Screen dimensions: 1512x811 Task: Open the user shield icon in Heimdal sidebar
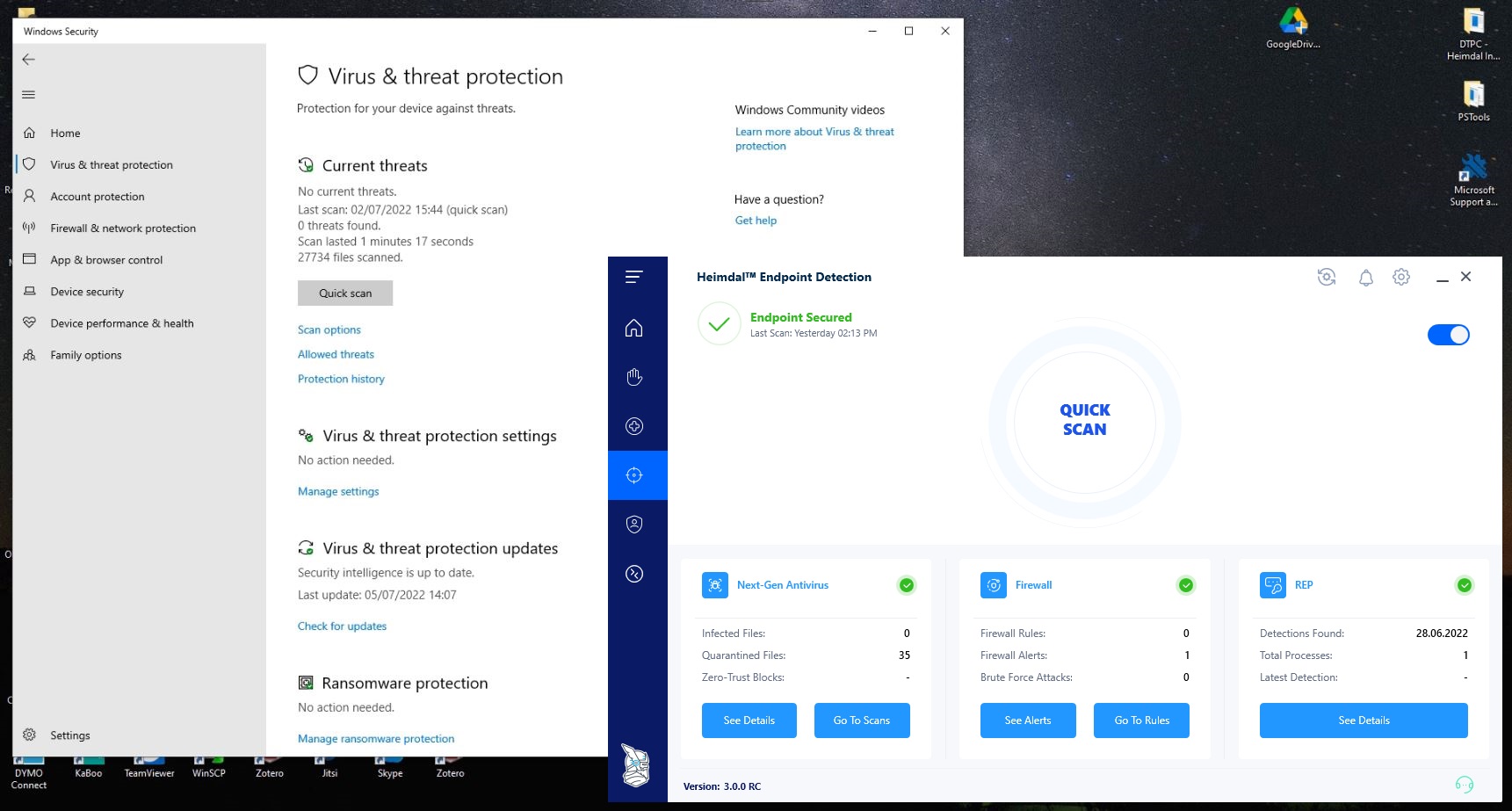tap(634, 525)
